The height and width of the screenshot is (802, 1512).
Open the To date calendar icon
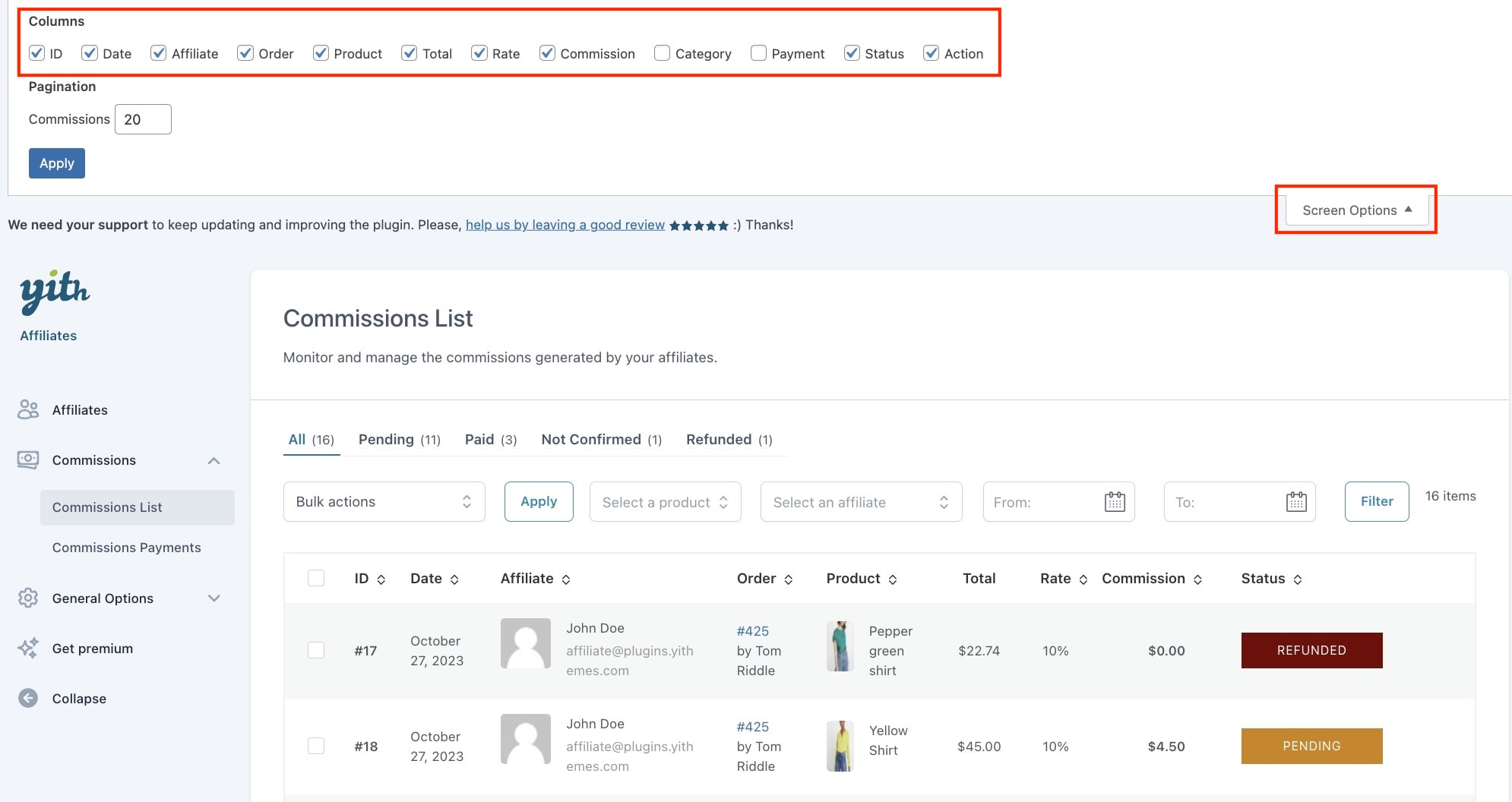(1295, 502)
